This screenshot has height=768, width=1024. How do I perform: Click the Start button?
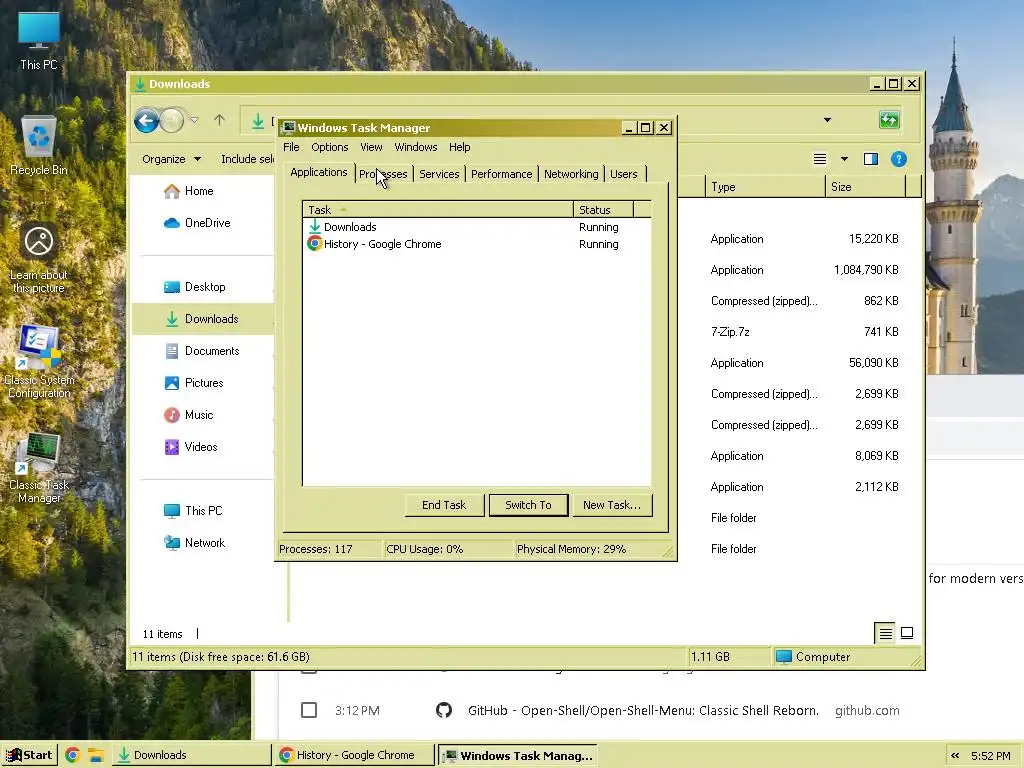(29, 755)
